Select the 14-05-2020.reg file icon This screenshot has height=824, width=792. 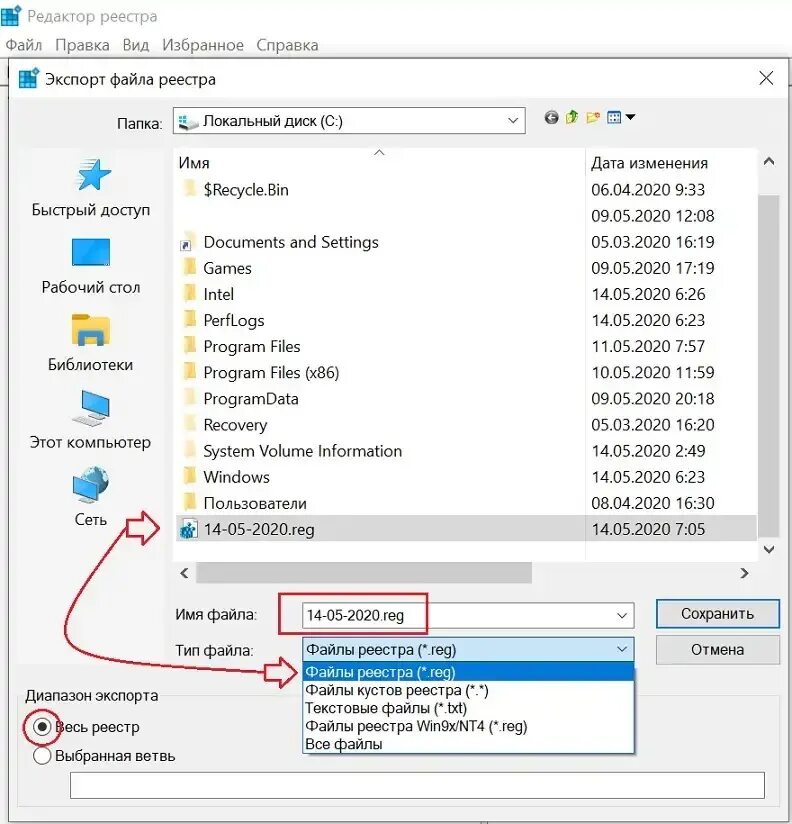tap(189, 529)
